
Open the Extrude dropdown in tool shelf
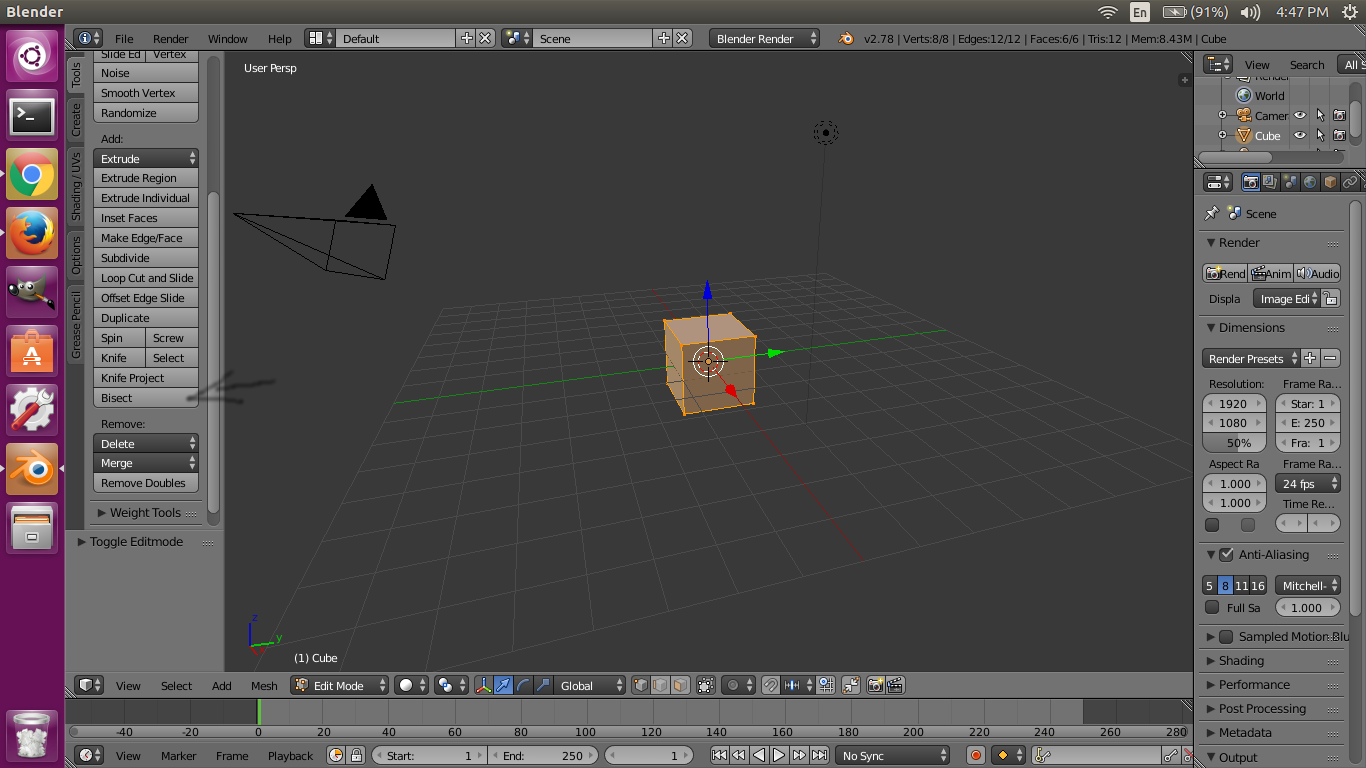pyautogui.click(x=146, y=158)
